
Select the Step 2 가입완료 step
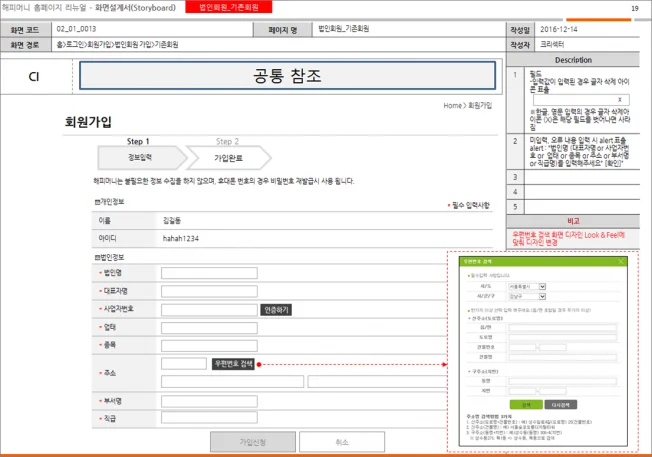tap(229, 158)
